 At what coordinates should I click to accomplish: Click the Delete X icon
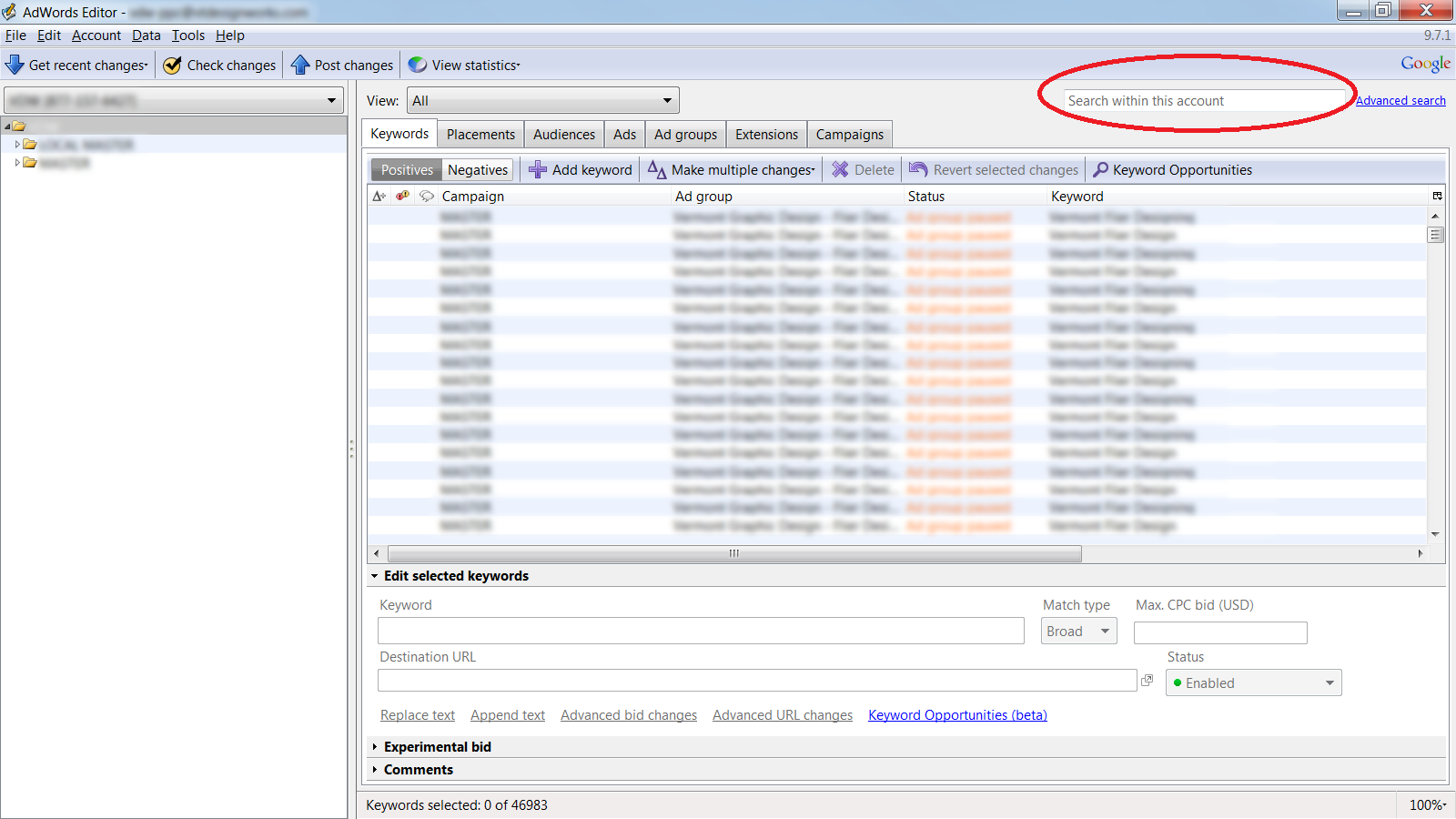[x=840, y=169]
